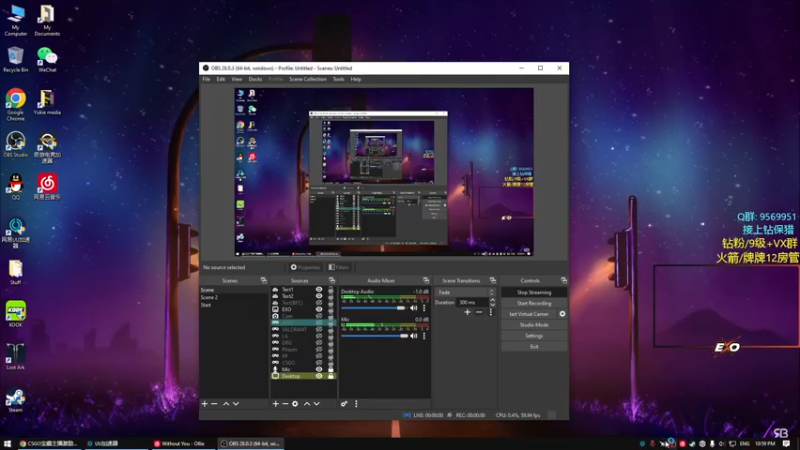Open Desktop Audio channel three-dot options
800x450 pixels.
[424, 308]
